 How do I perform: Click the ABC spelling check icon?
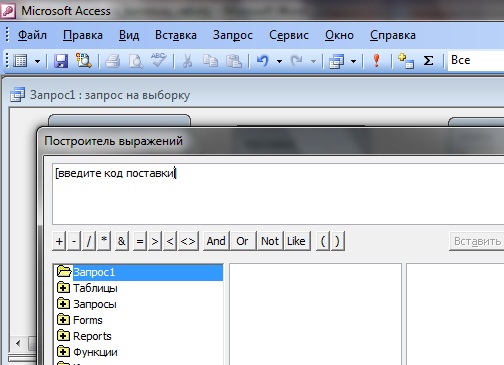(158, 60)
